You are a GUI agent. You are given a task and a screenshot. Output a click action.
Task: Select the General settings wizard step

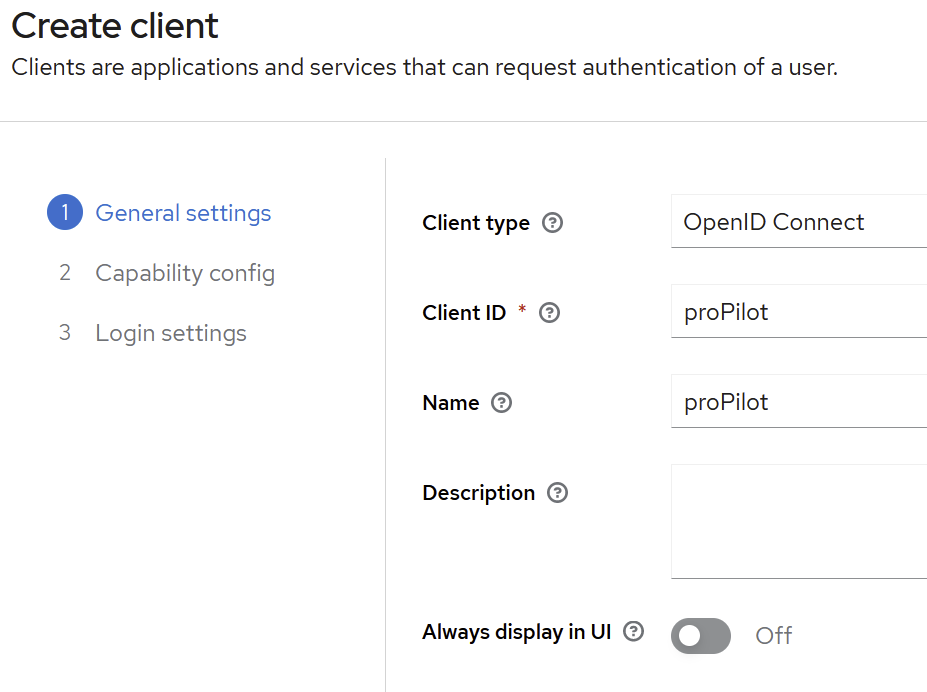[x=183, y=213]
